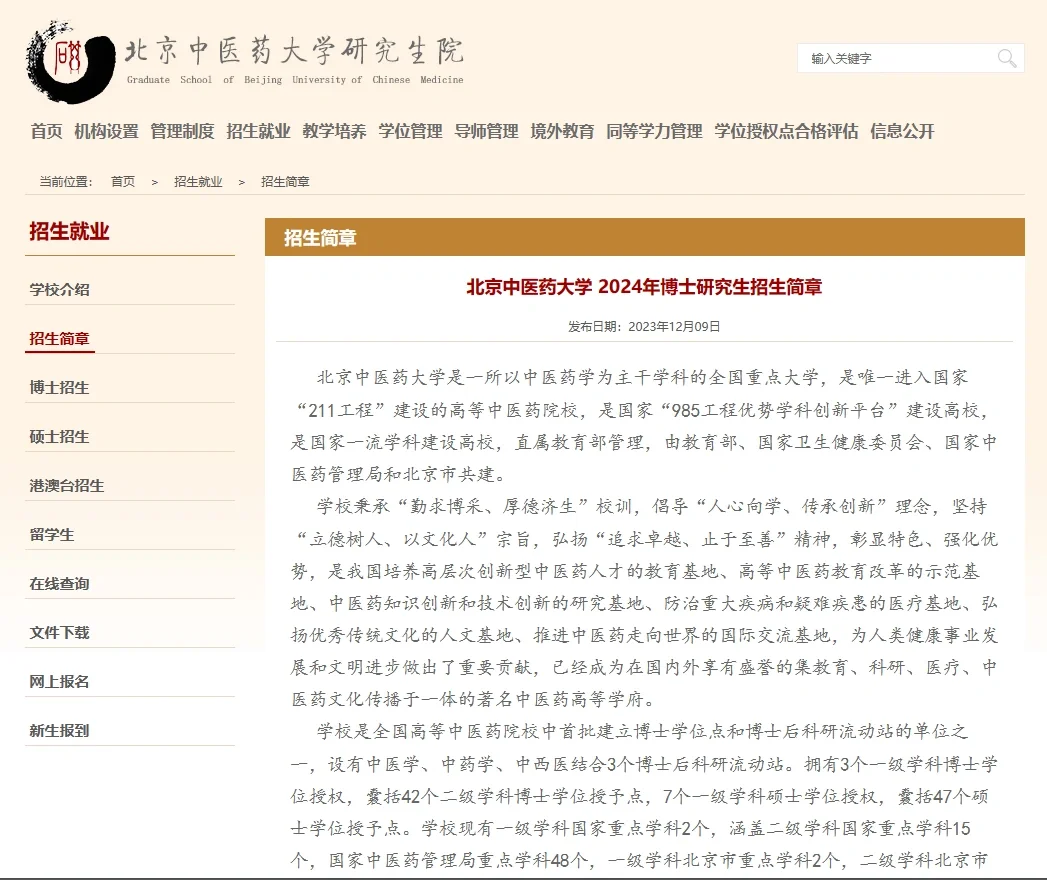Select 招生简章 in the left sidebar
The height and width of the screenshot is (880, 1047).
pyautogui.click(x=59, y=339)
